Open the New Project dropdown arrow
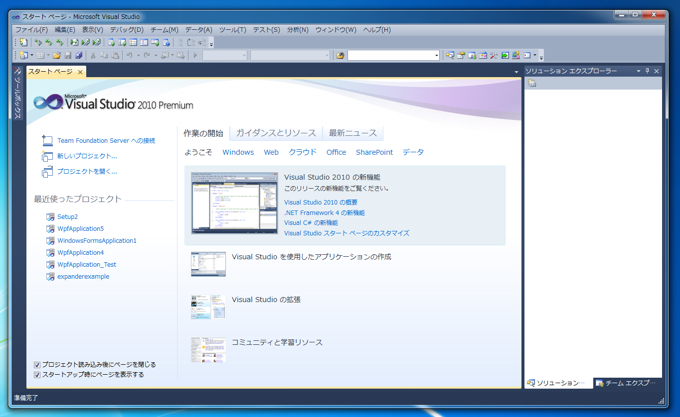Viewport: 680px width, 417px height. click(x=32, y=55)
